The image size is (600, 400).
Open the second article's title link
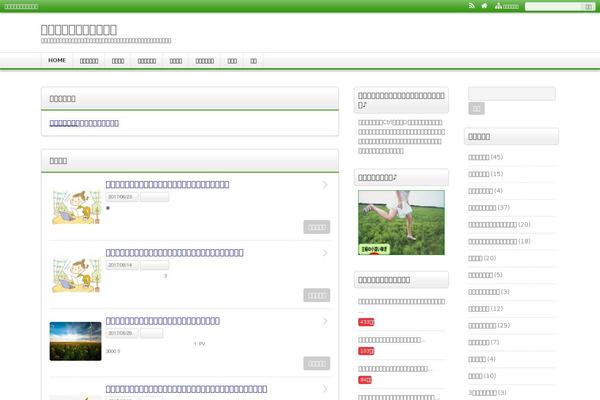click(174, 253)
